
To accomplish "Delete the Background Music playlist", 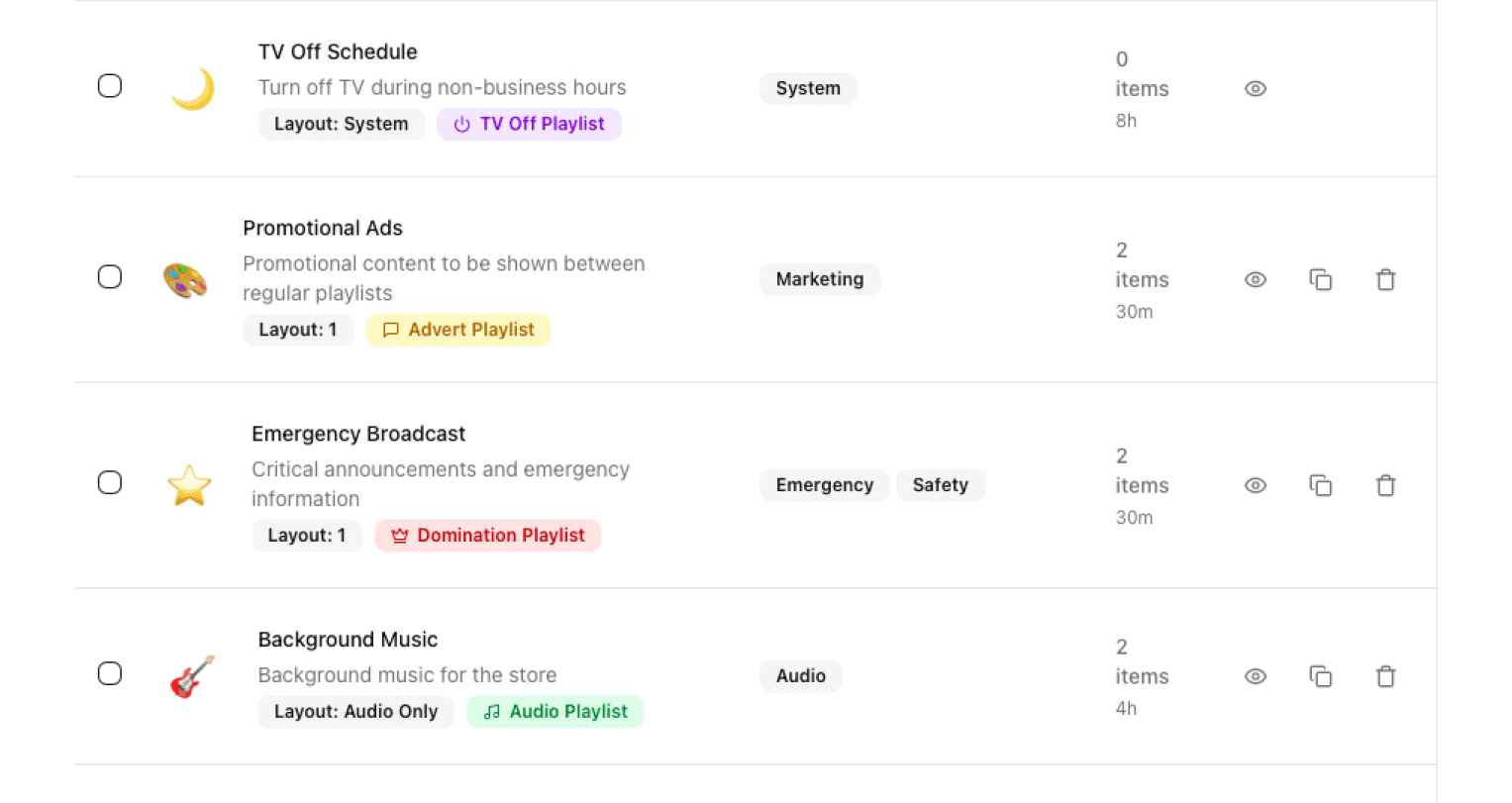I will coord(1385,676).
